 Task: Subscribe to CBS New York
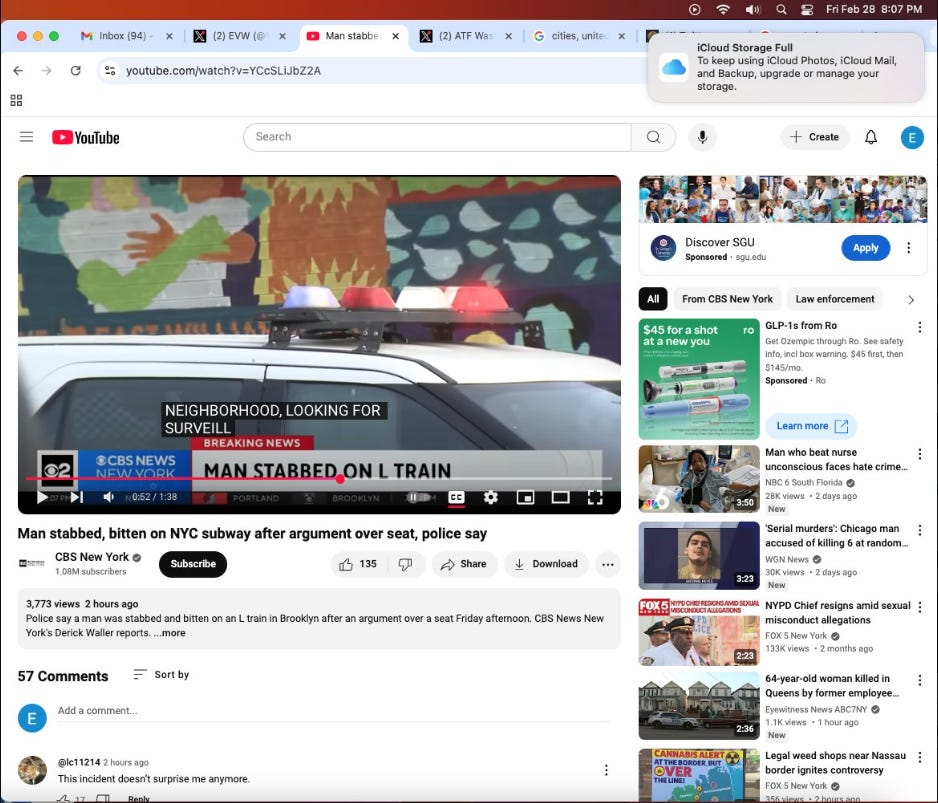point(193,564)
